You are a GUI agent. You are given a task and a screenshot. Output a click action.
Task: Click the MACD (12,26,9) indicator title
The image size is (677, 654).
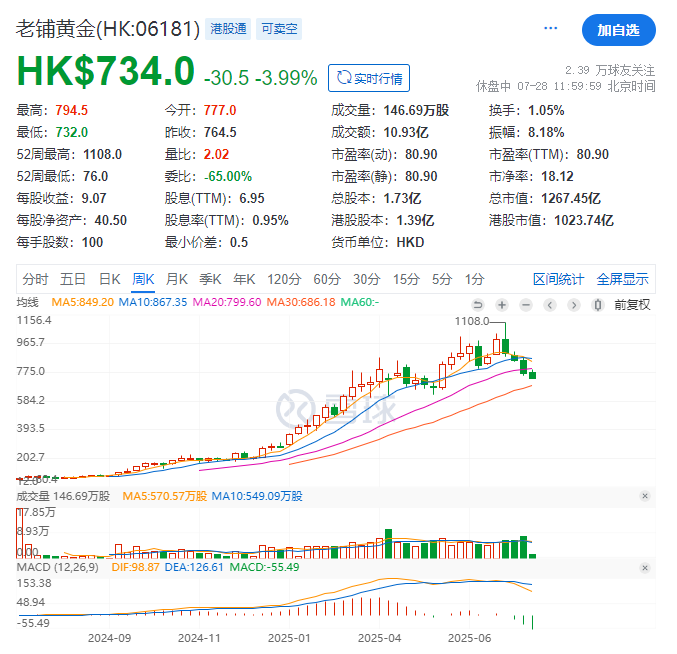coord(57,567)
